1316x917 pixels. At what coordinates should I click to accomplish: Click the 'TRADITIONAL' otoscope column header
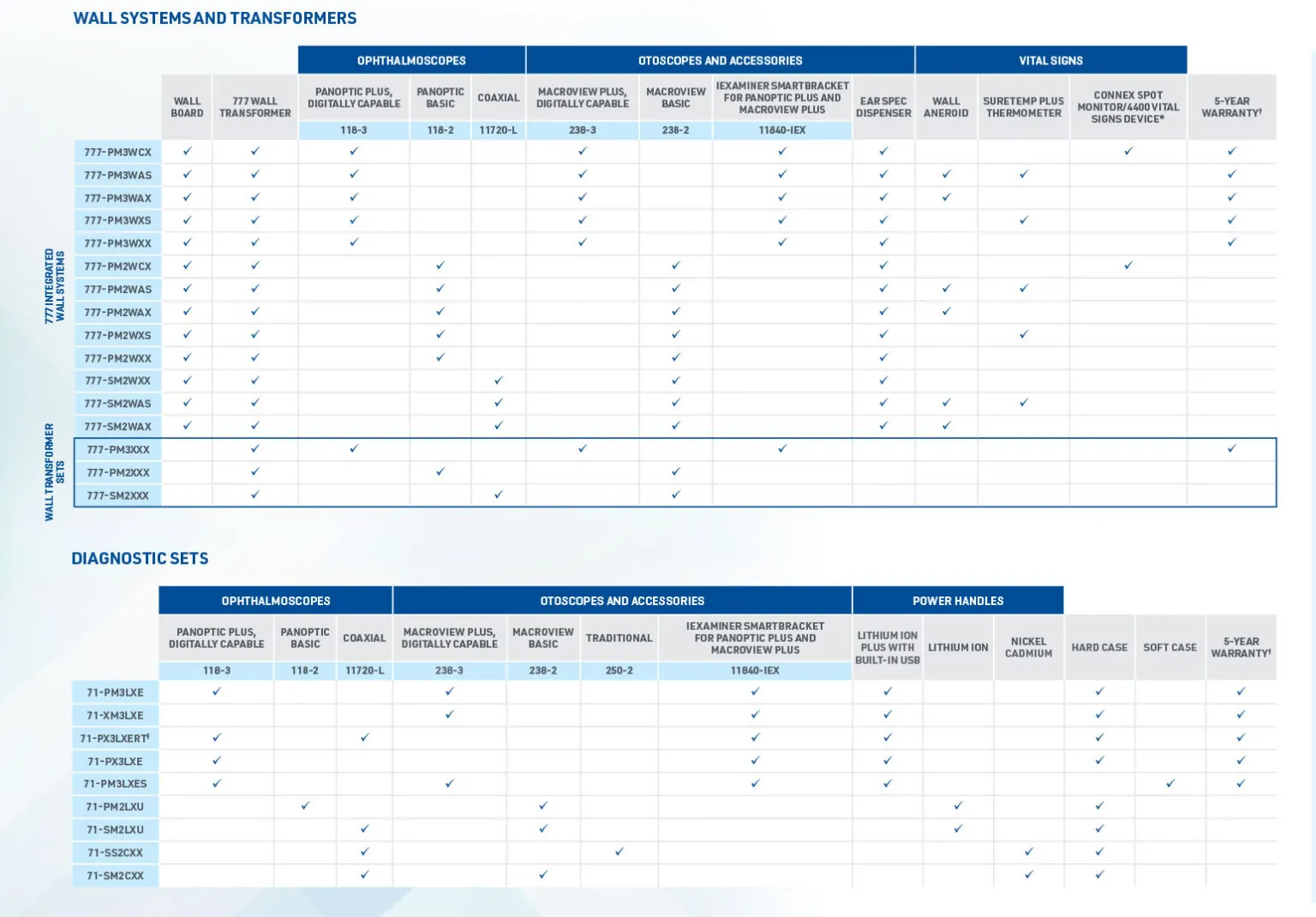click(x=619, y=638)
